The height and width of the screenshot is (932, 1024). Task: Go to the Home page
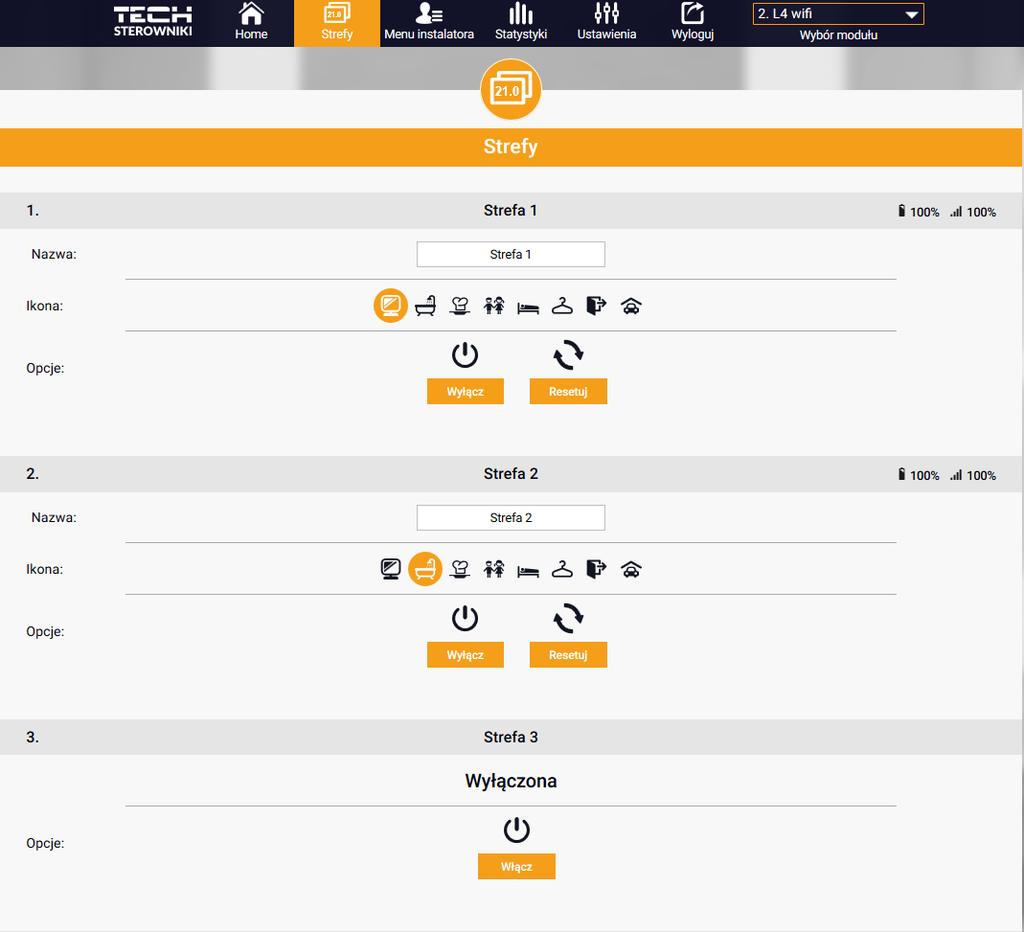pos(251,23)
